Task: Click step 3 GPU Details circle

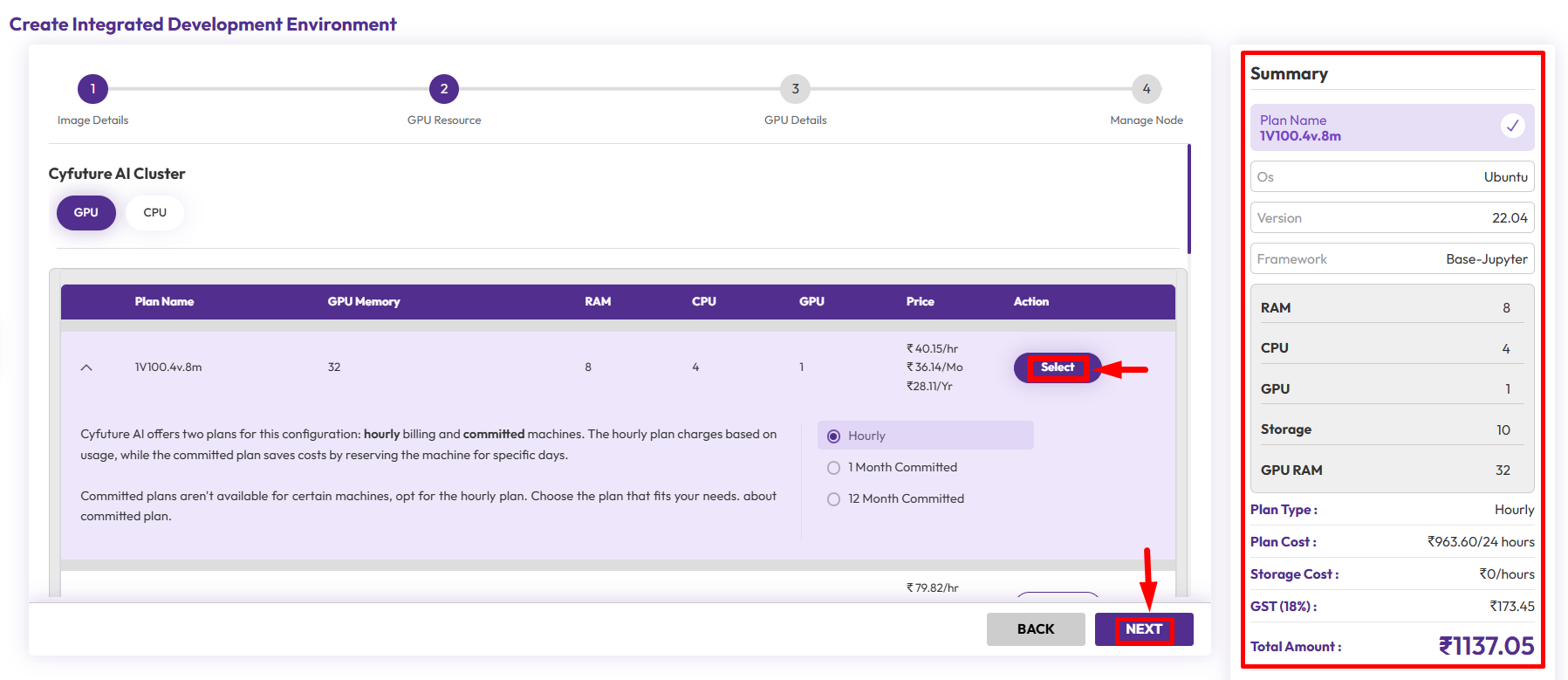Action: (795, 89)
